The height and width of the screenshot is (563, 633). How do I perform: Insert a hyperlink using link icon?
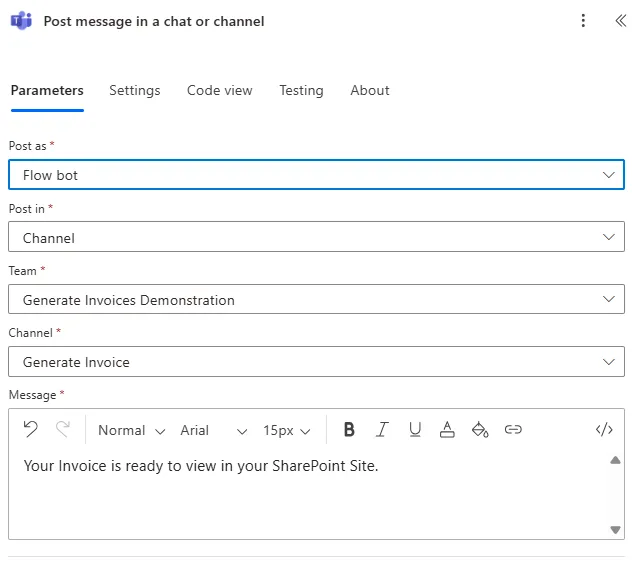point(513,430)
